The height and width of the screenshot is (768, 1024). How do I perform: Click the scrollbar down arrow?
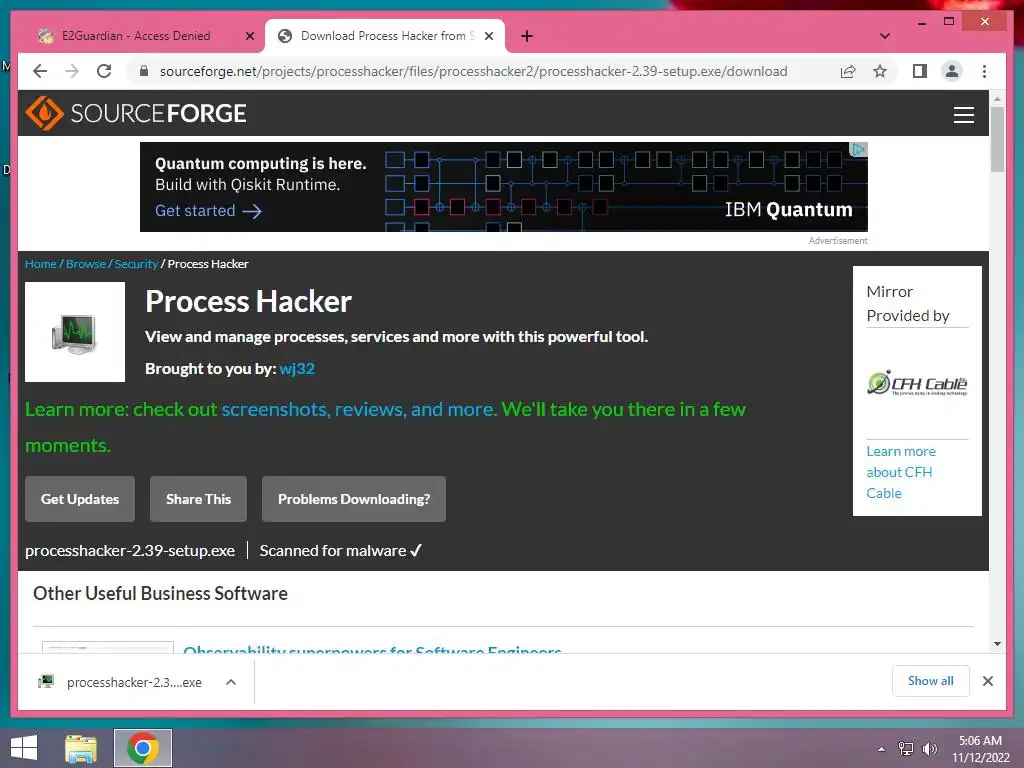[997, 644]
